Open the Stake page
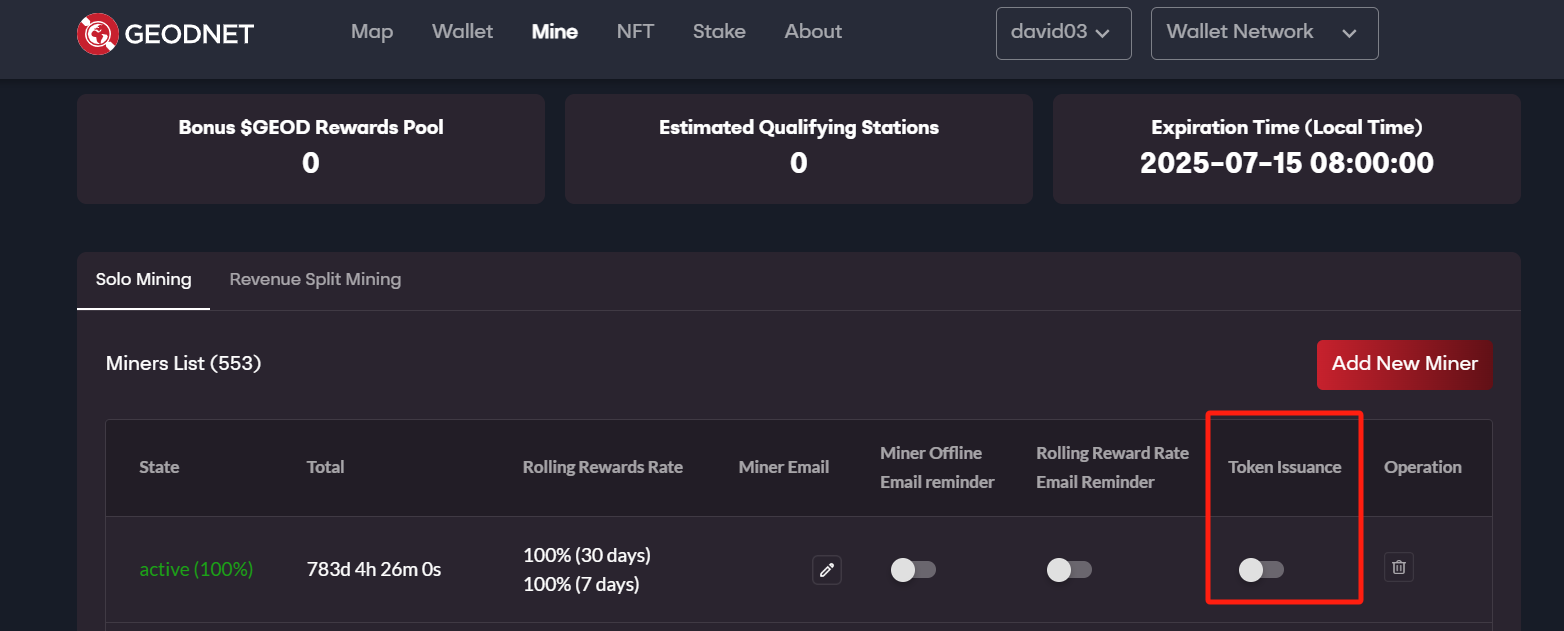Image resolution: width=1564 pixels, height=631 pixels. [719, 32]
